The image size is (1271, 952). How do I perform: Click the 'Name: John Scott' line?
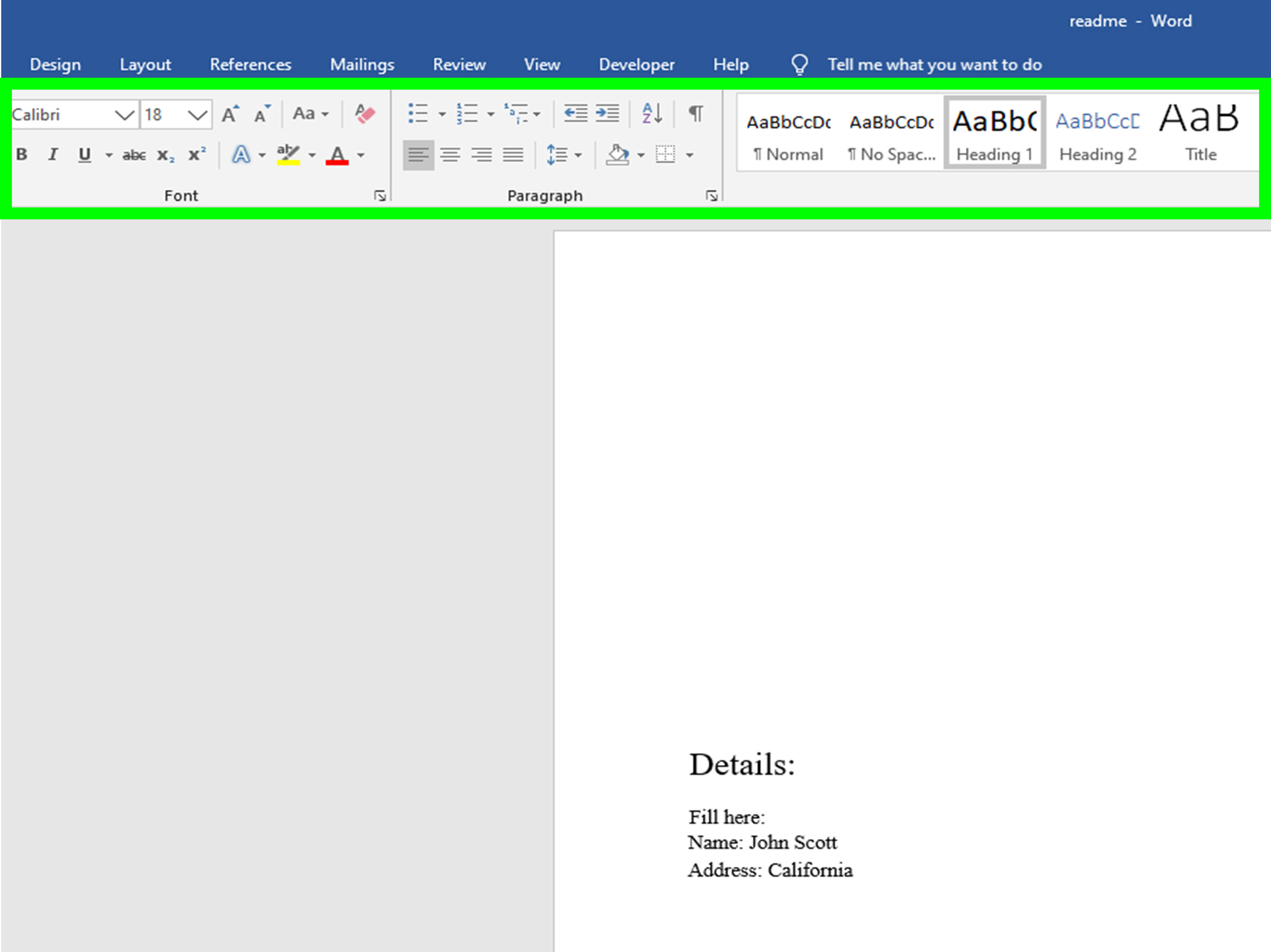pos(763,842)
